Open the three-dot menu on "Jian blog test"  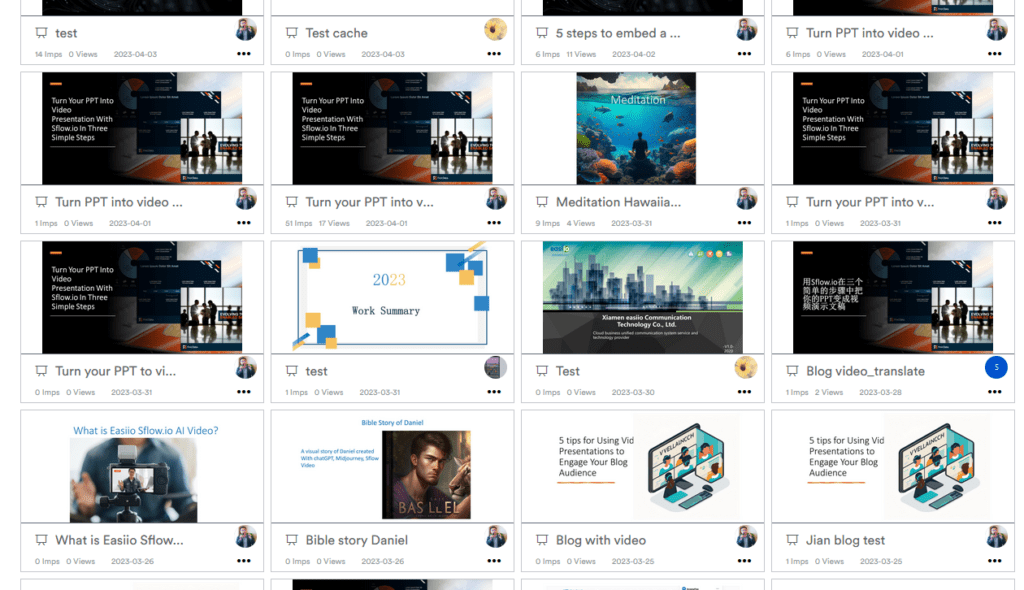(994, 561)
